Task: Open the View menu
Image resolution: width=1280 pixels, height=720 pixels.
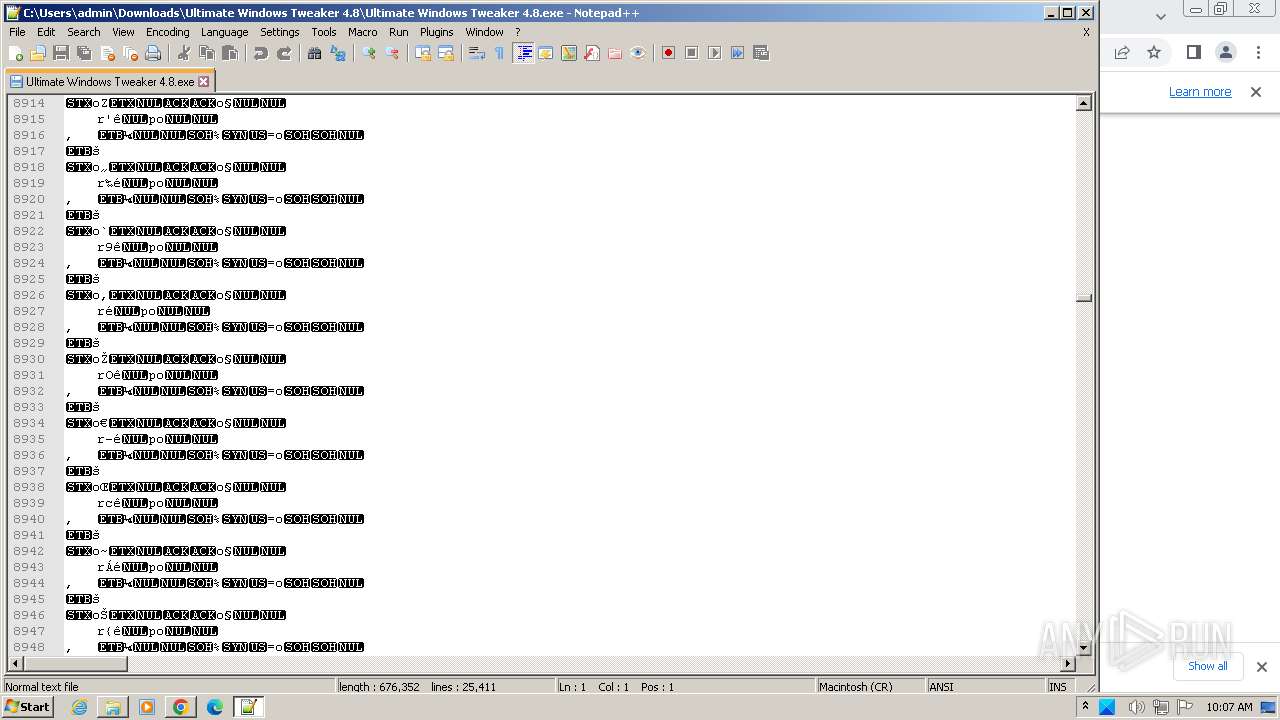Action: coord(123,32)
